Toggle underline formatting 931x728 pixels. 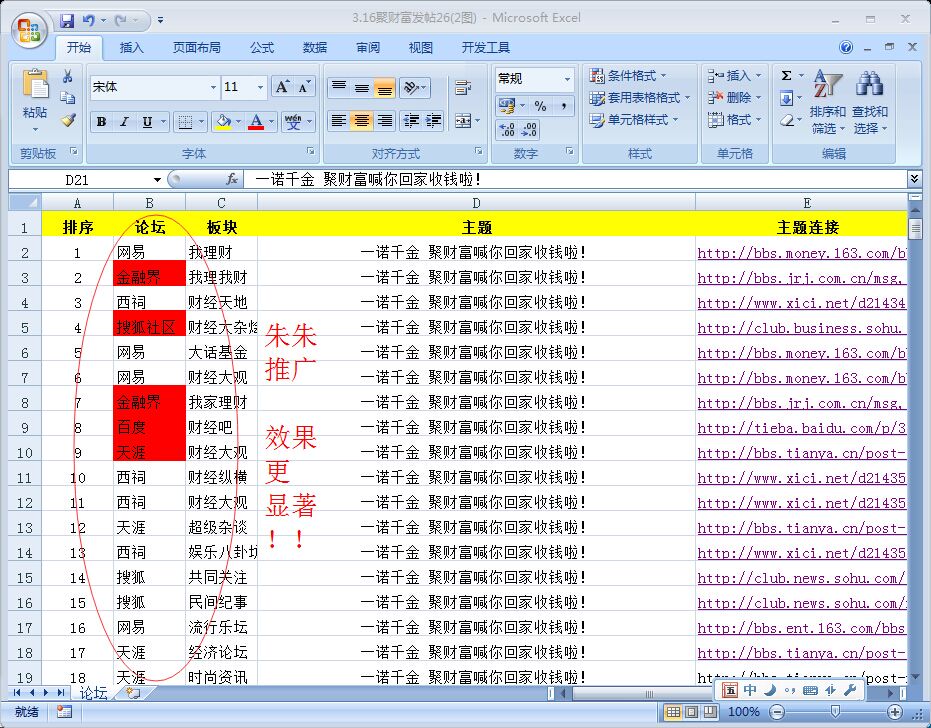pos(147,122)
